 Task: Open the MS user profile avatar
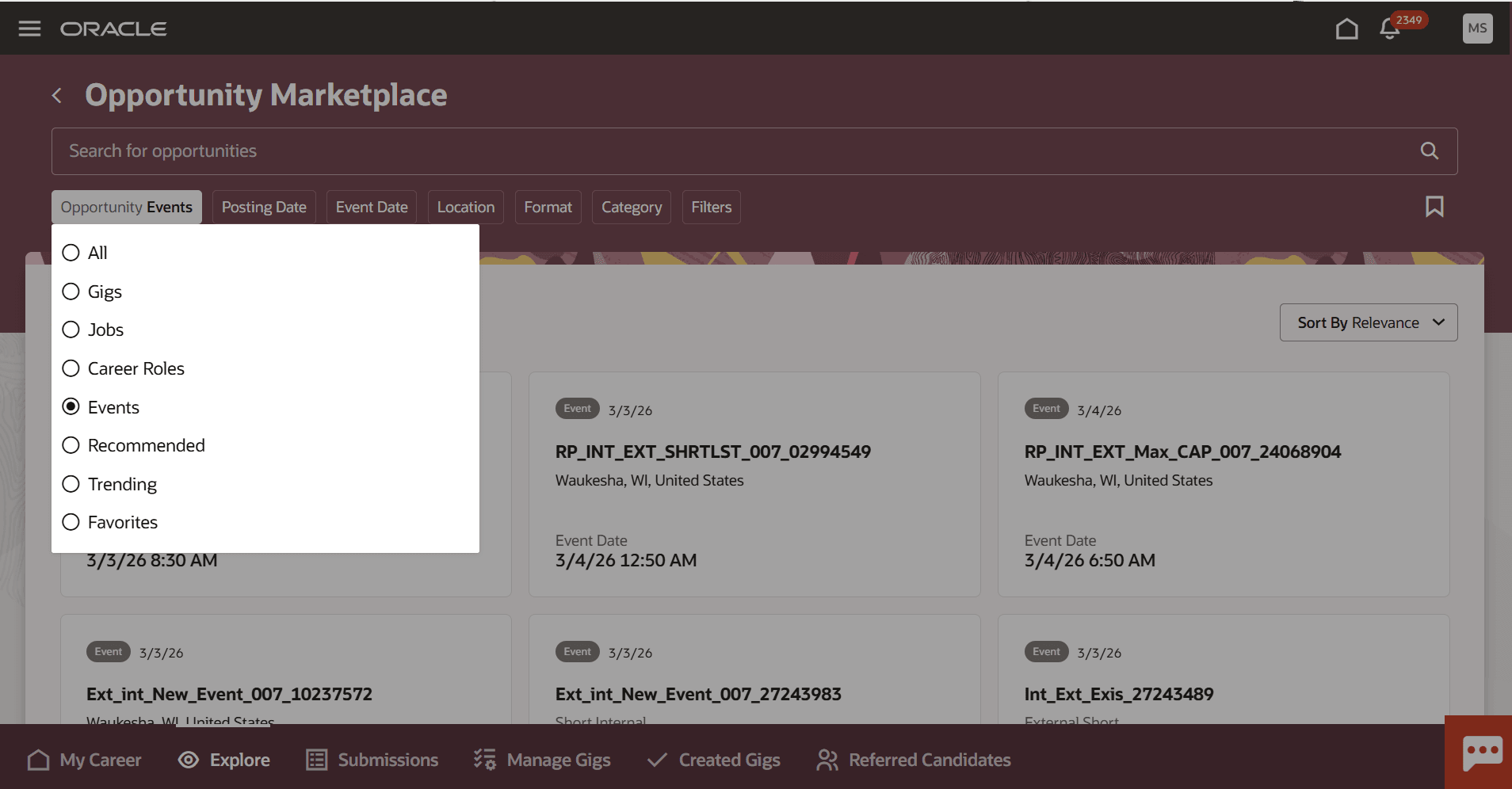coord(1477,29)
